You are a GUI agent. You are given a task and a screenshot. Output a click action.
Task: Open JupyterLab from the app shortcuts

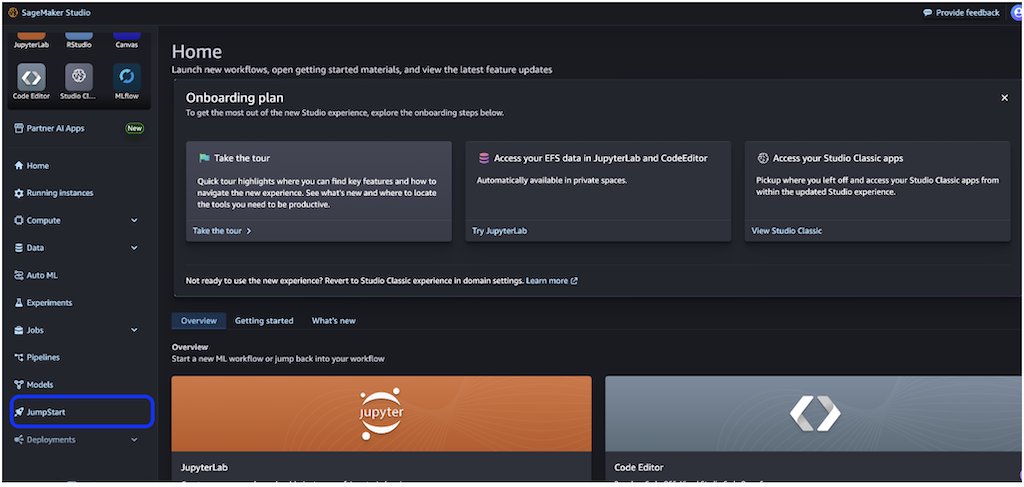coord(31,40)
